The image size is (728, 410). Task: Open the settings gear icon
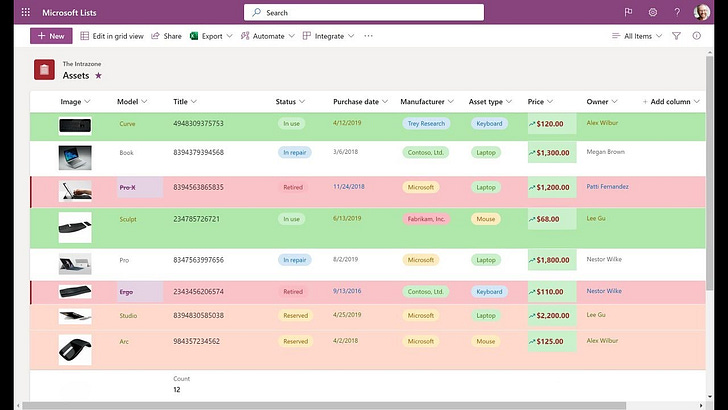click(653, 13)
